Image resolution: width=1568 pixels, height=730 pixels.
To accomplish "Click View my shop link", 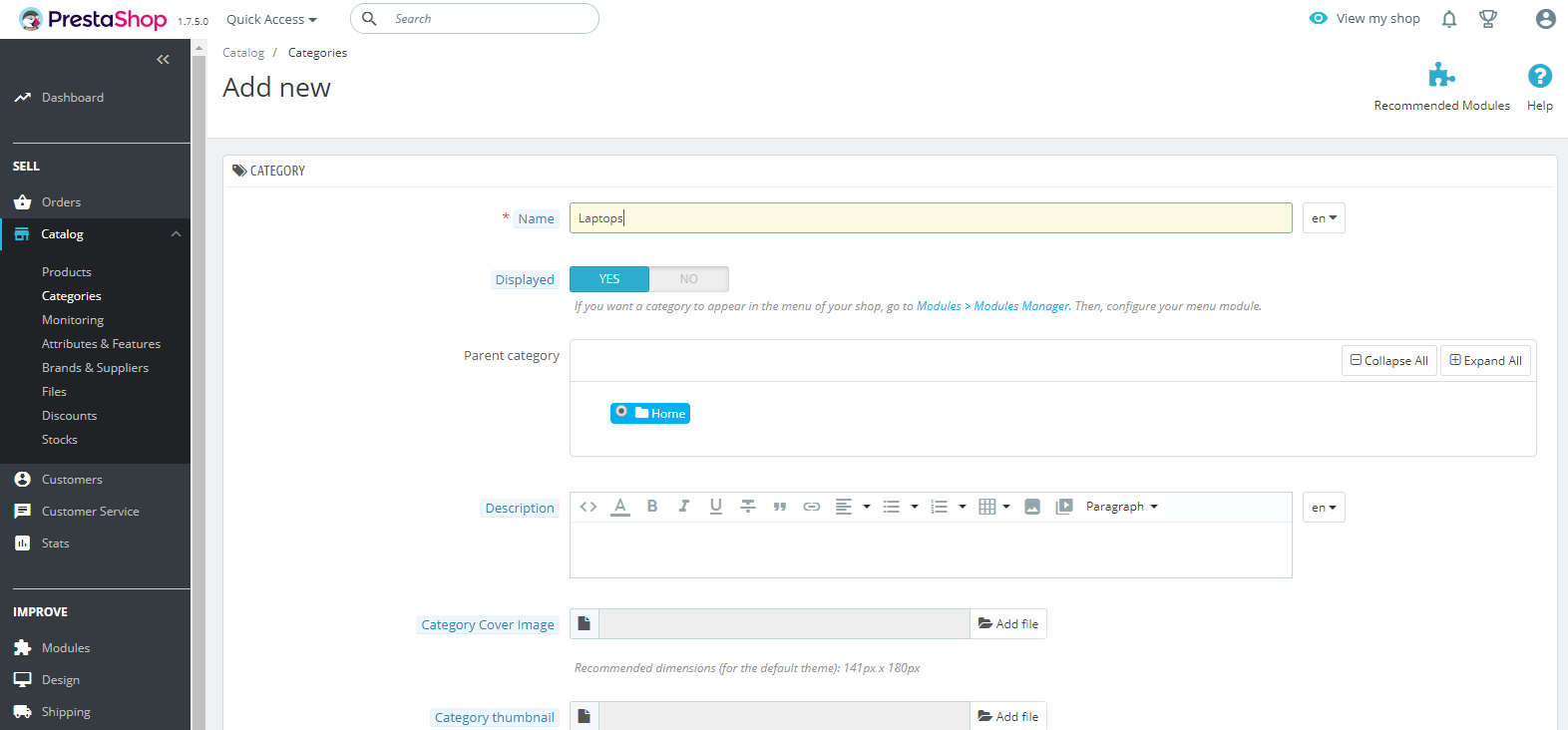I will pos(1365,19).
